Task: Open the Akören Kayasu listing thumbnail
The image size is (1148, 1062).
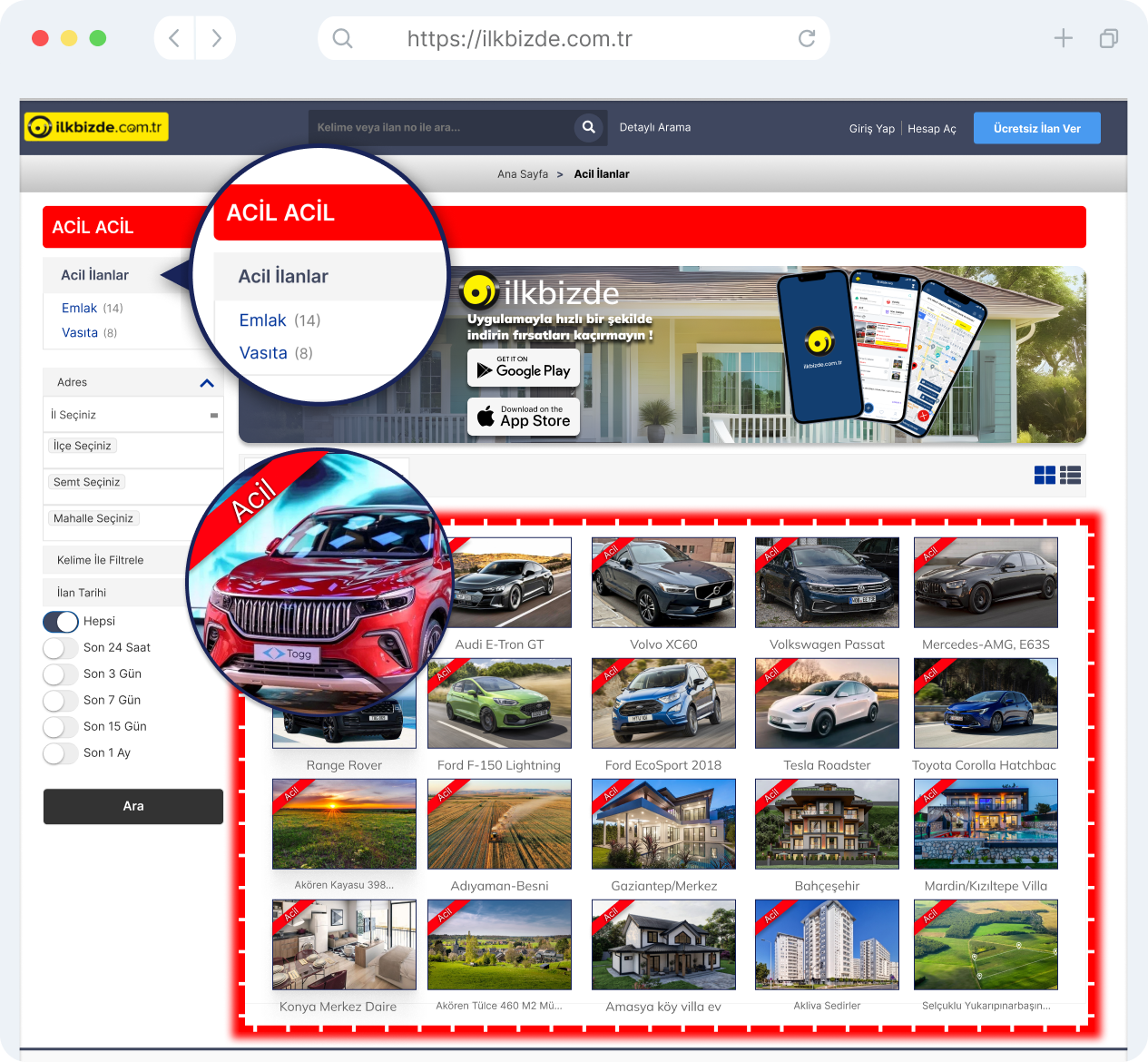Action: tap(344, 824)
